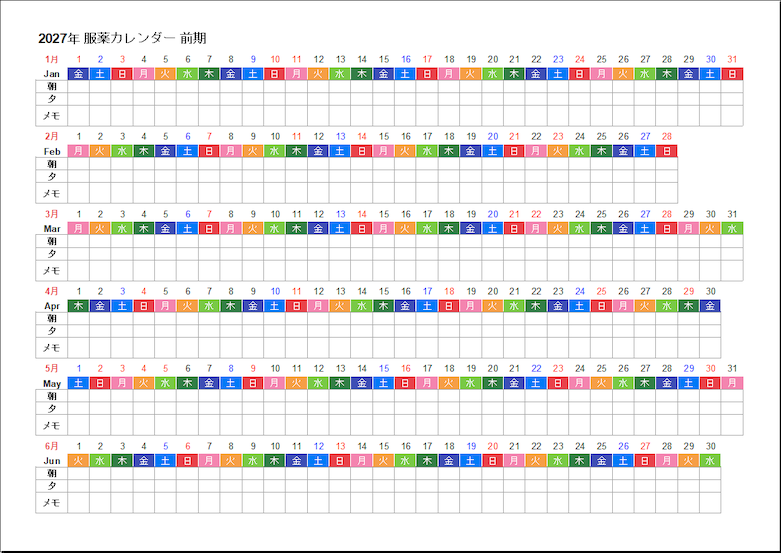Click date number 30 in June row

710,446
